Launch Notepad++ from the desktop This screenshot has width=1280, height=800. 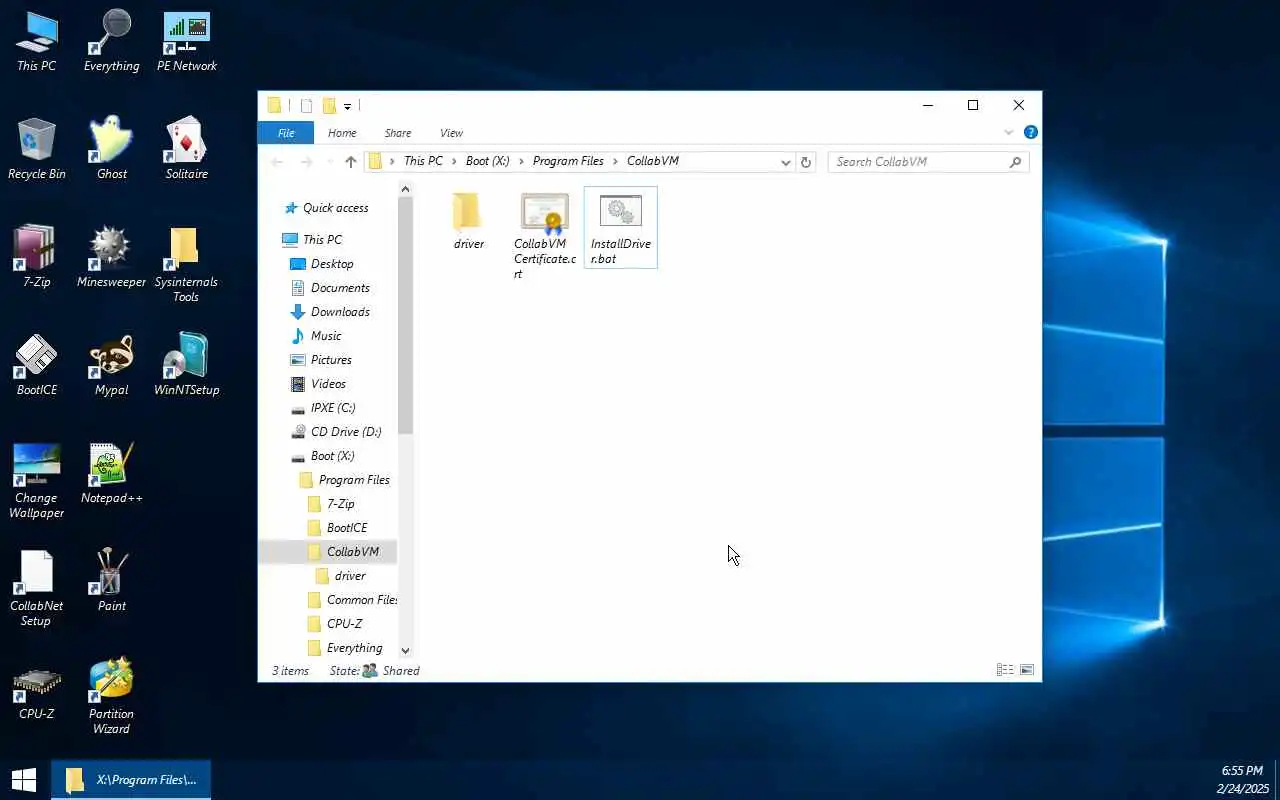[111, 474]
